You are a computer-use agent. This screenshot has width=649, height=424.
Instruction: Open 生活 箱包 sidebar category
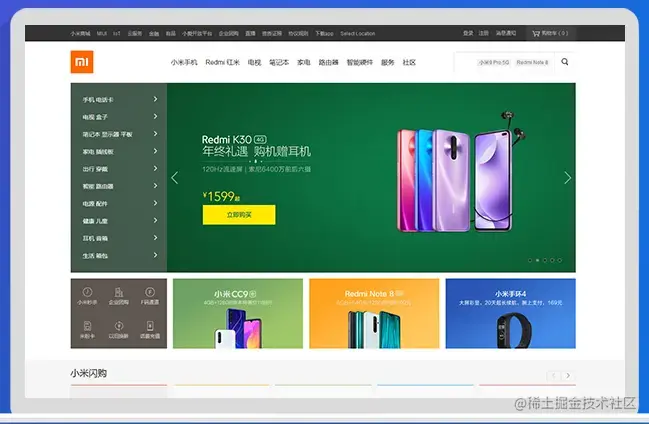(119, 255)
